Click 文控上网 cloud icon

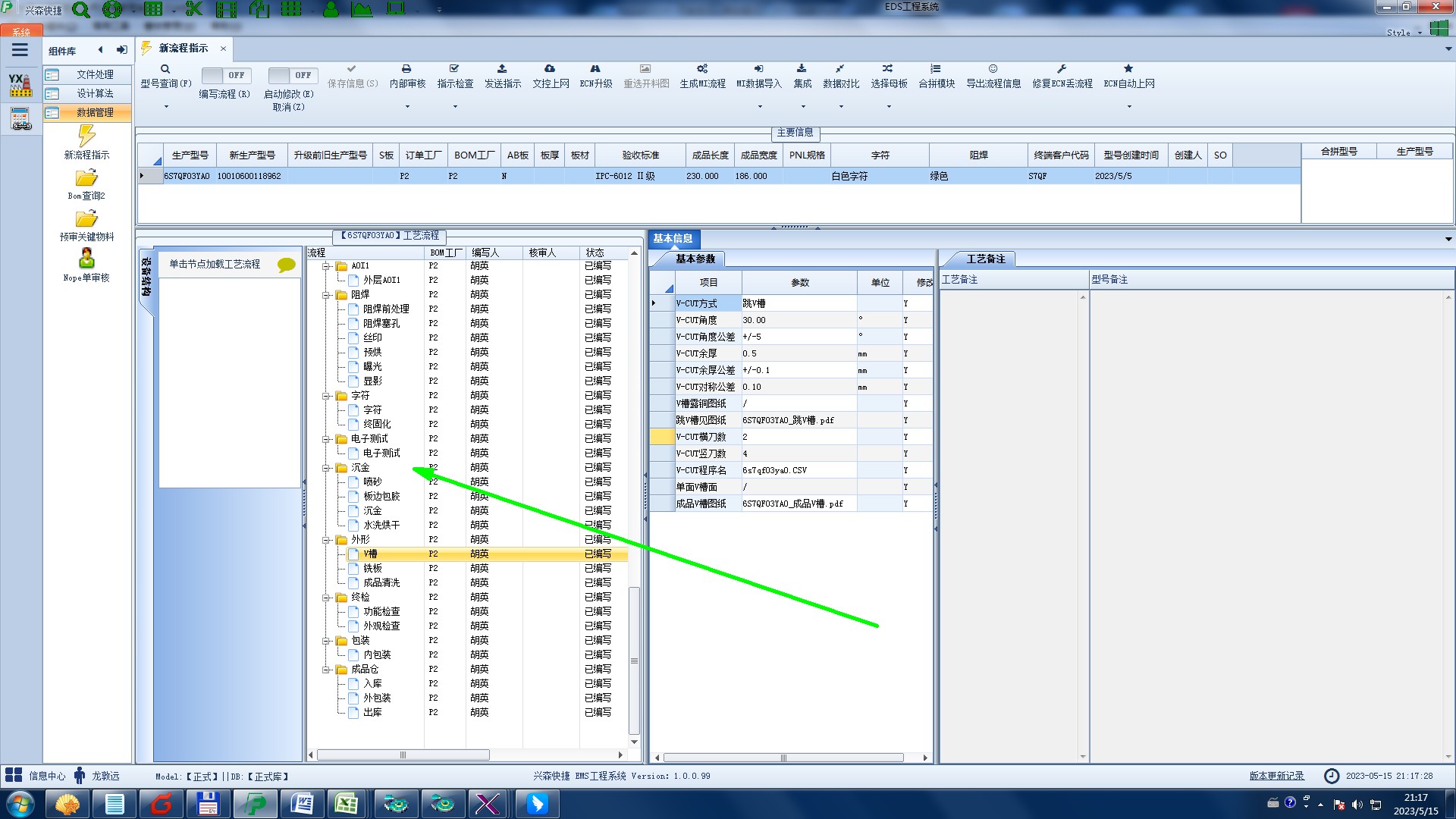point(550,69)
